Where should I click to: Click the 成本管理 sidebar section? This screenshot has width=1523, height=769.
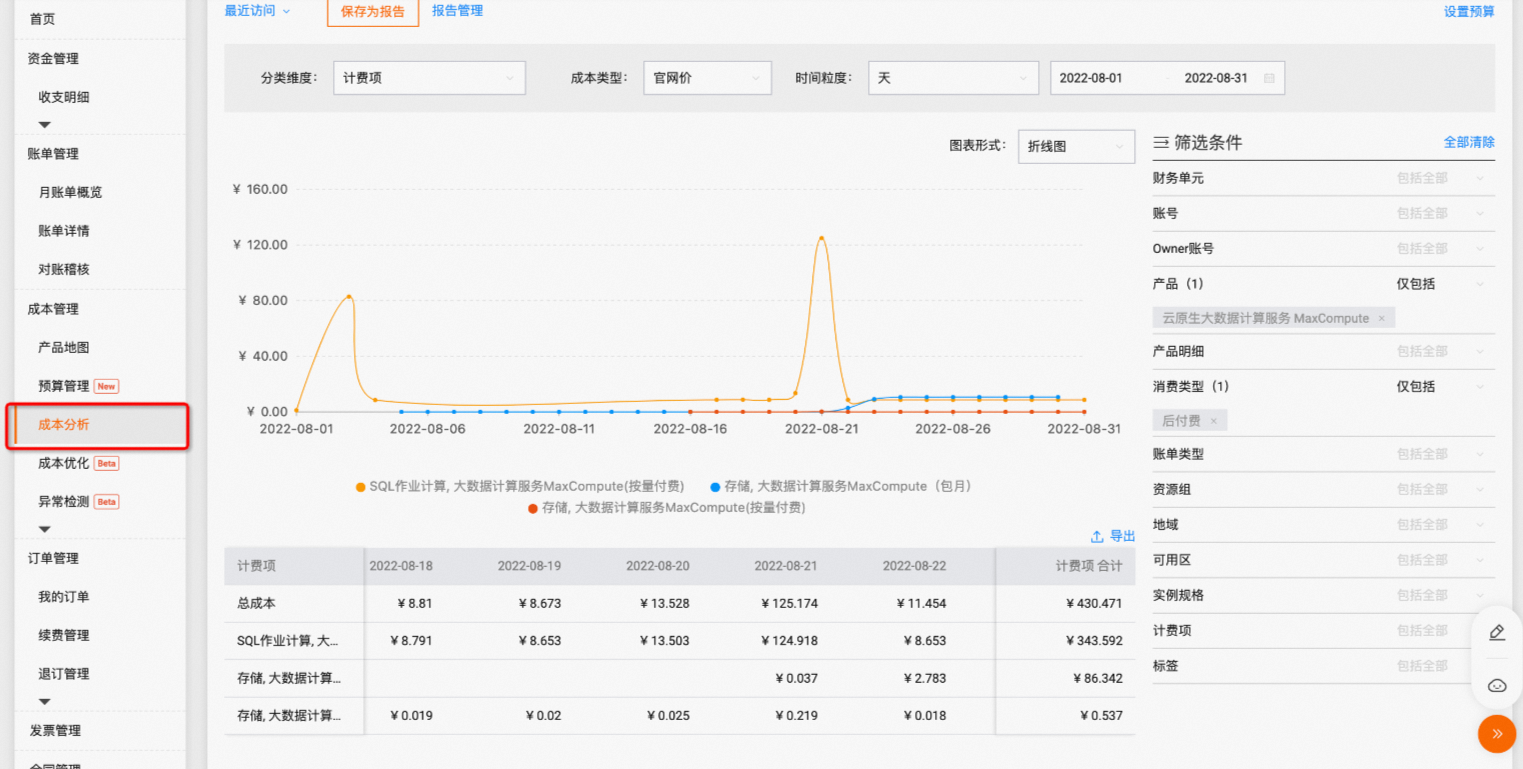(x=53, y=309)
